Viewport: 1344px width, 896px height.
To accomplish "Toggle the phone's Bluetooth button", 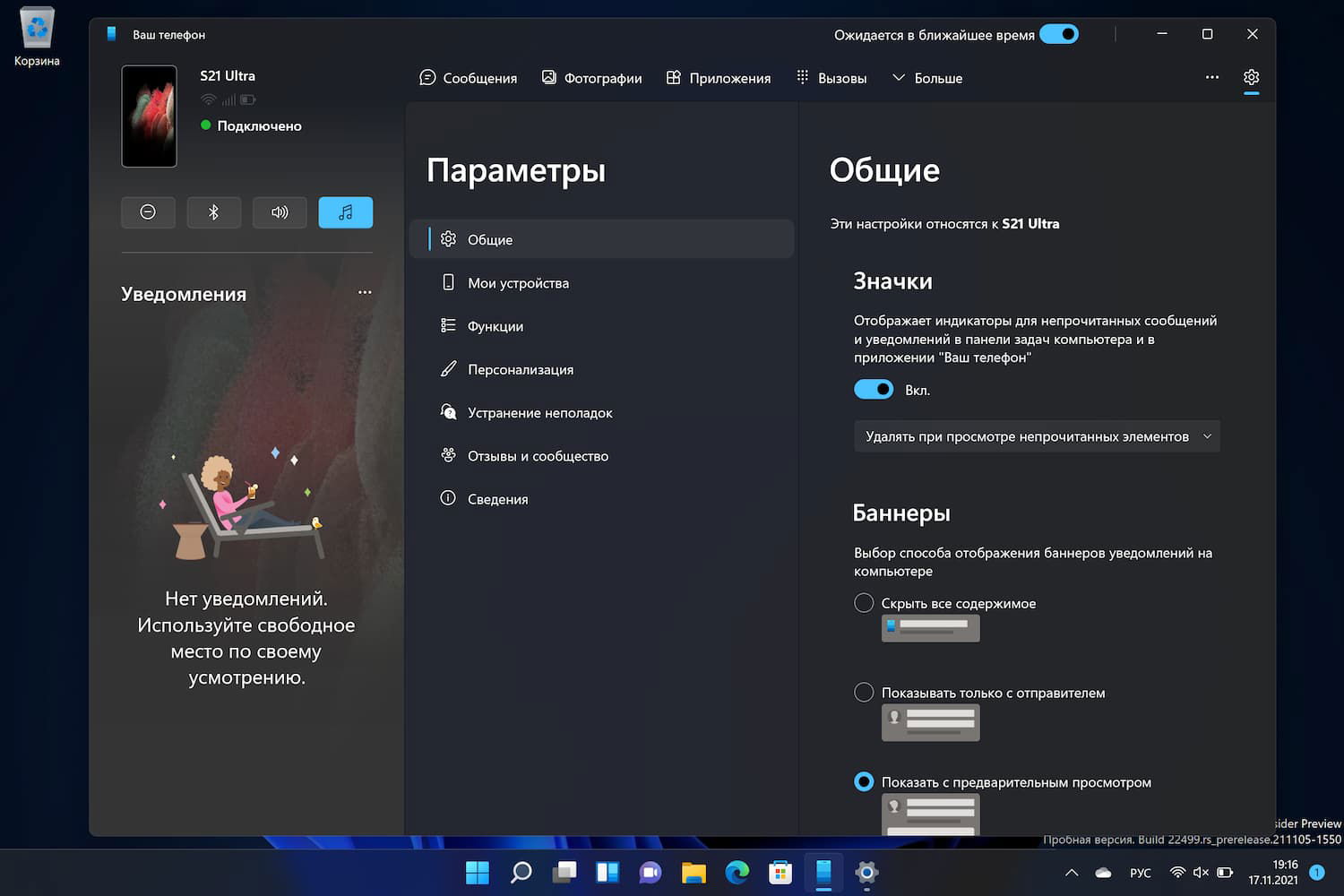I will pyautogui.click(x=214, y=212).
